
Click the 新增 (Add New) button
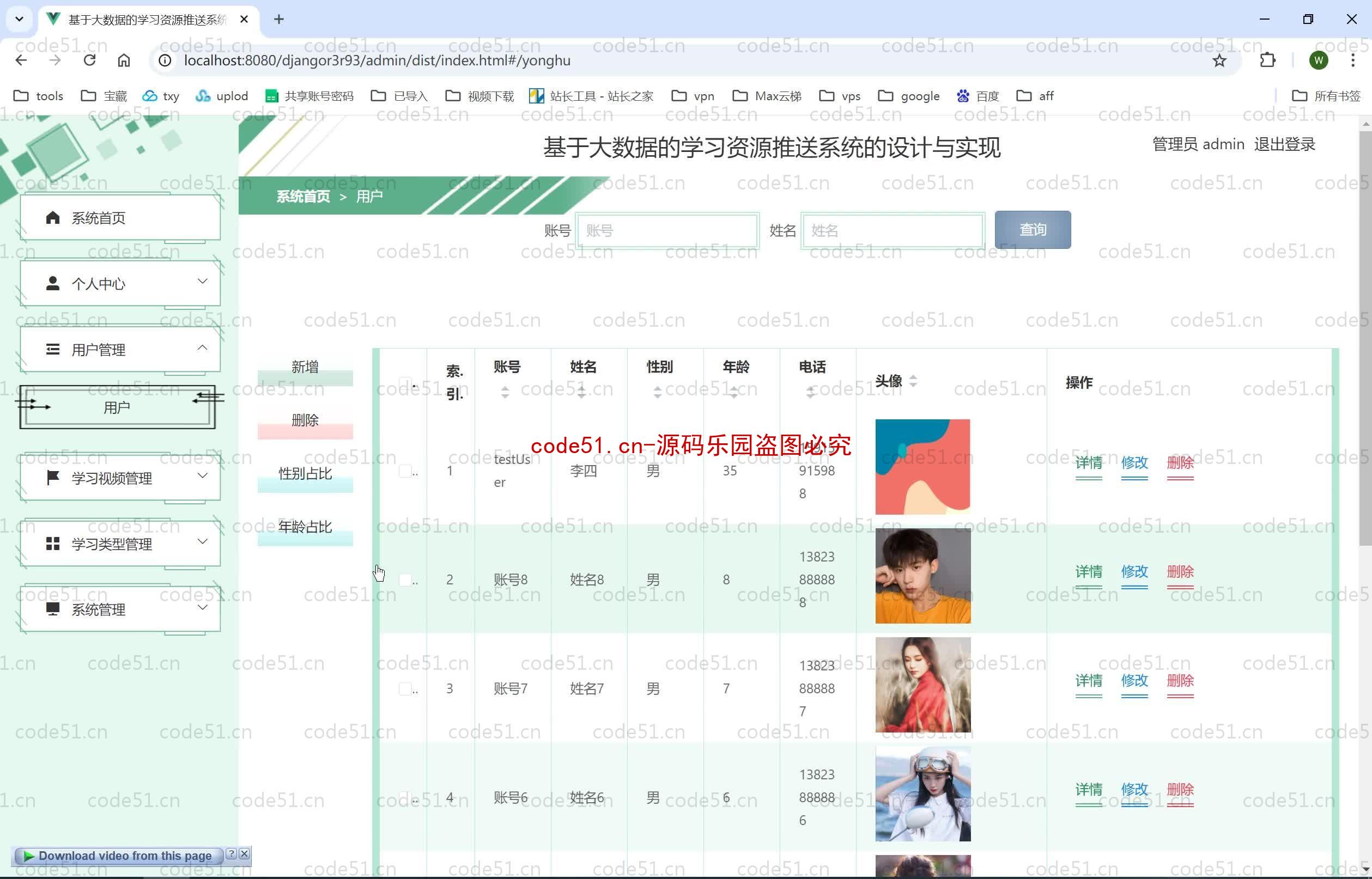(305, 367)
